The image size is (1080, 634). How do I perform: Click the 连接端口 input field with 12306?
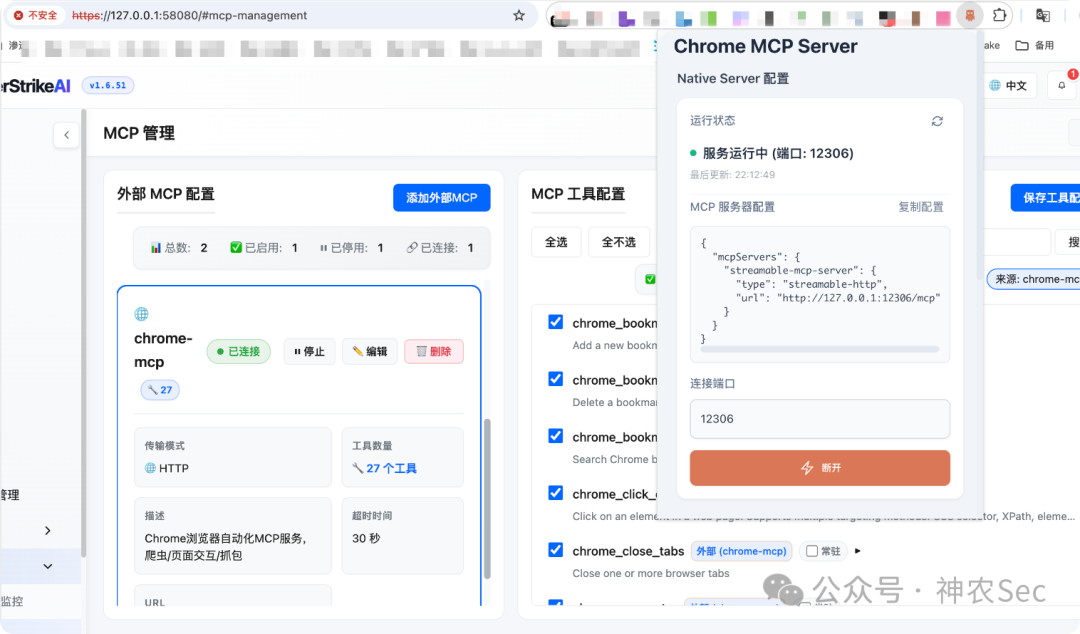820,419
